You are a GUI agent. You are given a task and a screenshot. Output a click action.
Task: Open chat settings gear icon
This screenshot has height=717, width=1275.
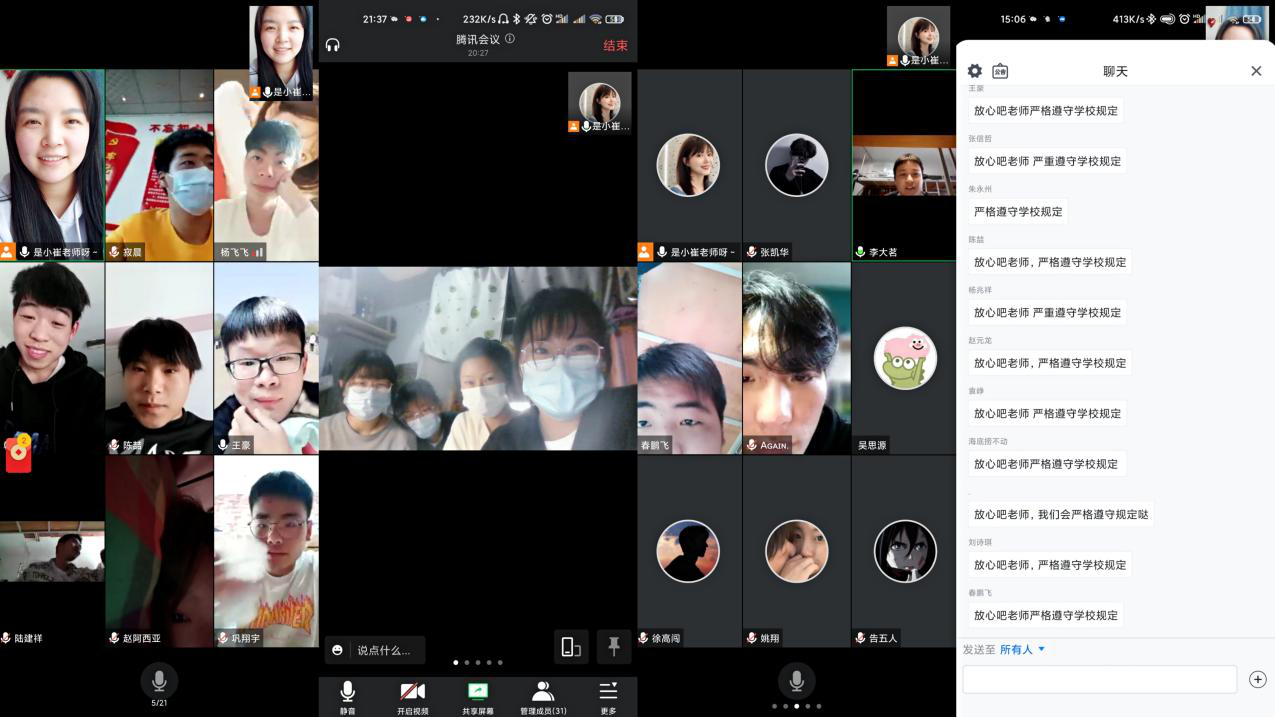975,71
